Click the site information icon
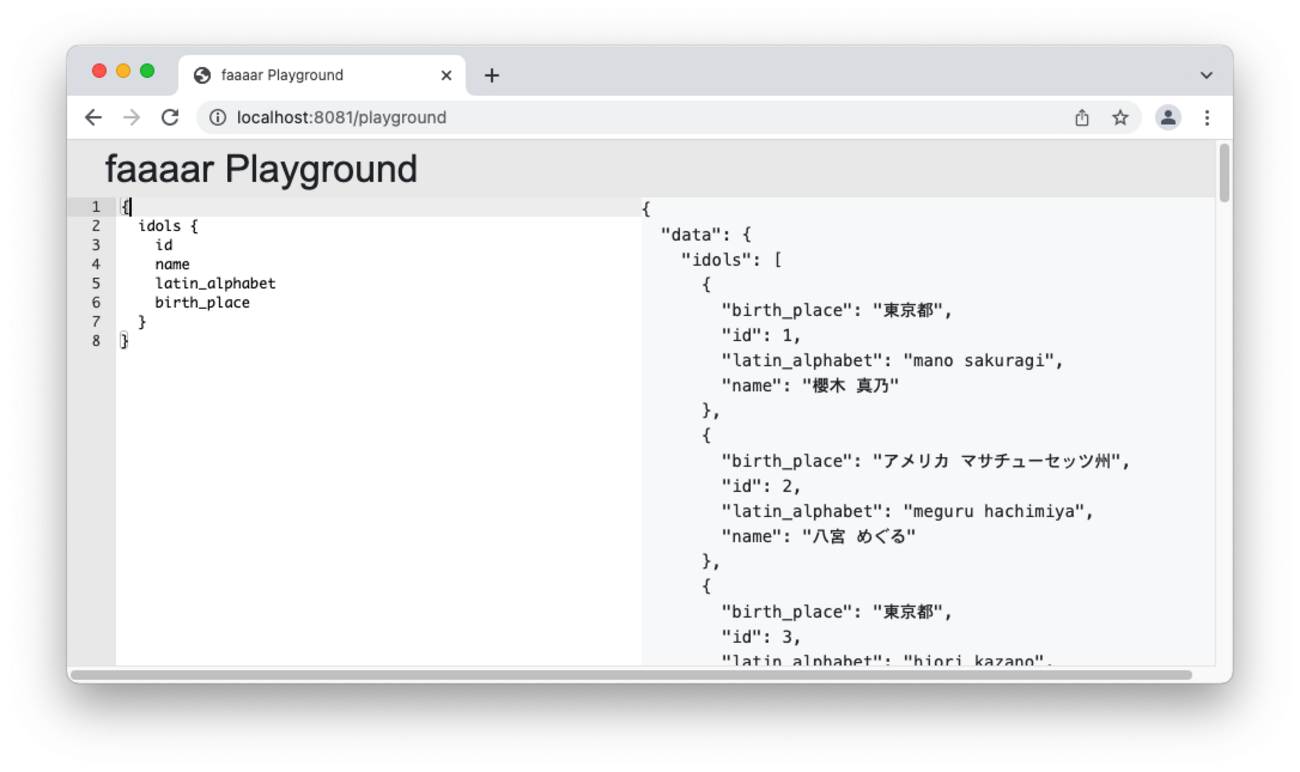The image size is (1300, 772). (217, 118)
